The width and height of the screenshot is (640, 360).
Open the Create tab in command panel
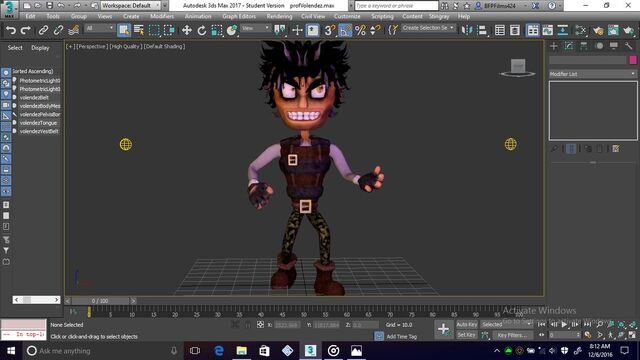(x=554, y=46)
